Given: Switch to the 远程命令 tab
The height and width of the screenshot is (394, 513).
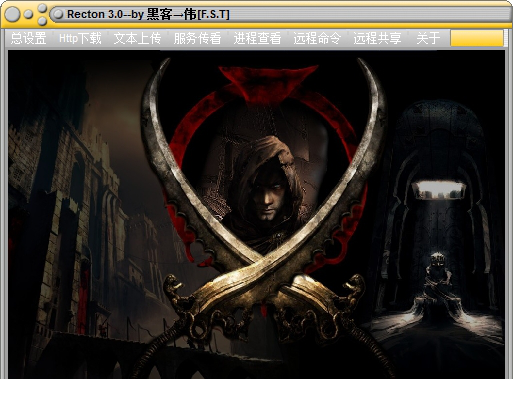Looking at the screenshot, I should (x=317, y=38).
